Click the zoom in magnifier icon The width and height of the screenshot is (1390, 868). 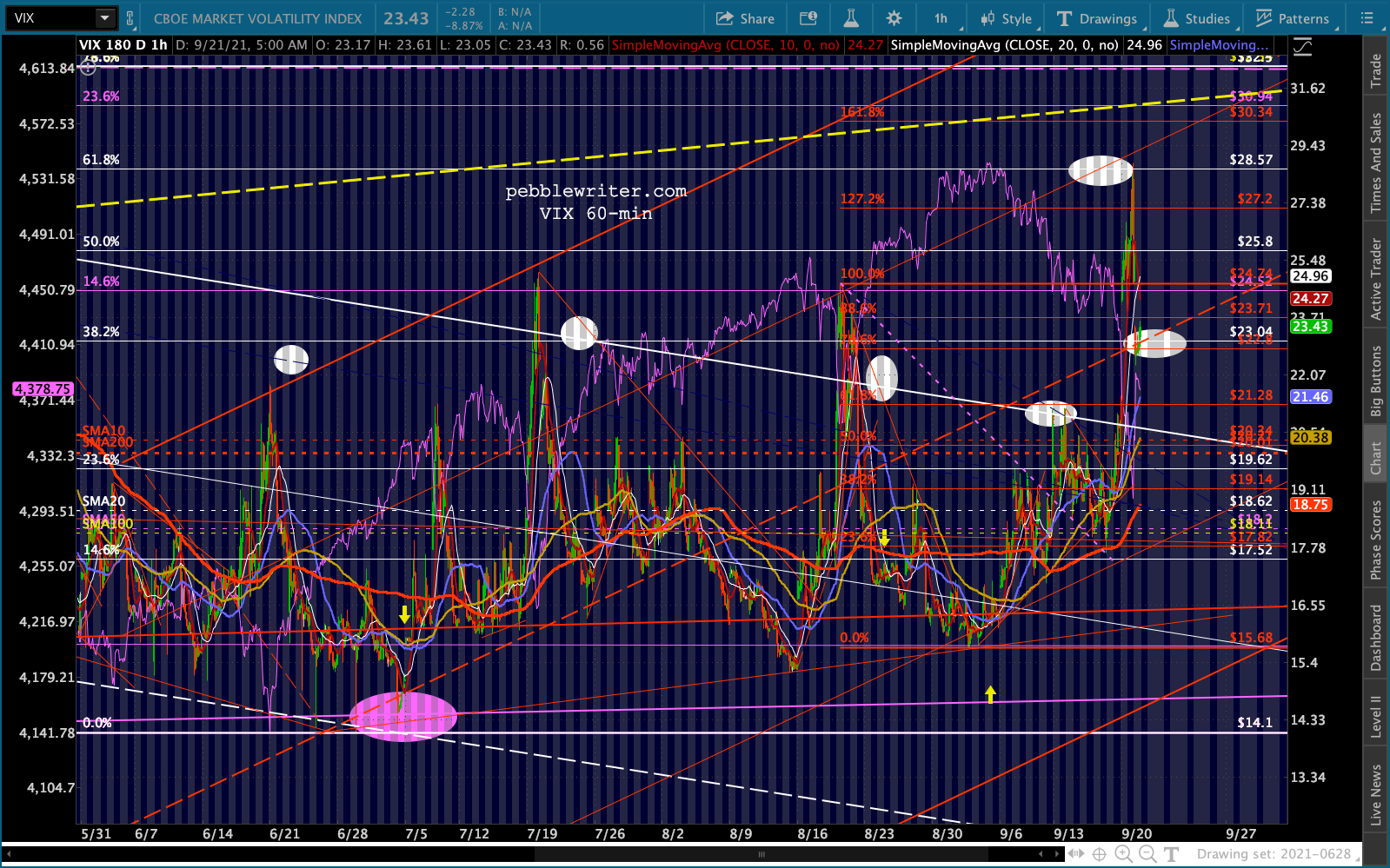1124,854
